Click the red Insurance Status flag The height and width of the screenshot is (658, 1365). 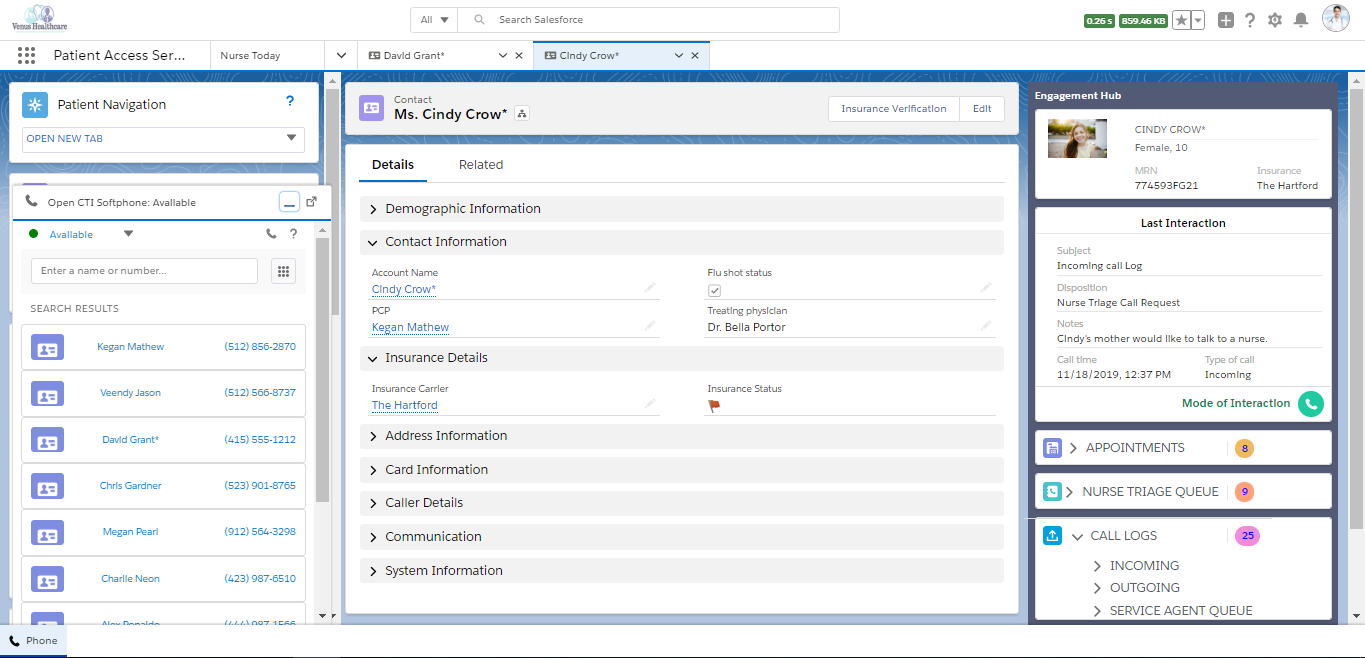click(714, 406)
